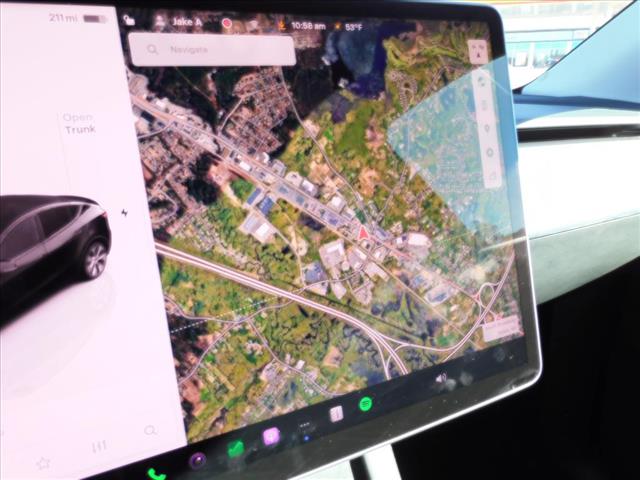This screenshot has width=640, height=480.
Task: Open the Jake A driver profile
Action: (x=179, y=22)
